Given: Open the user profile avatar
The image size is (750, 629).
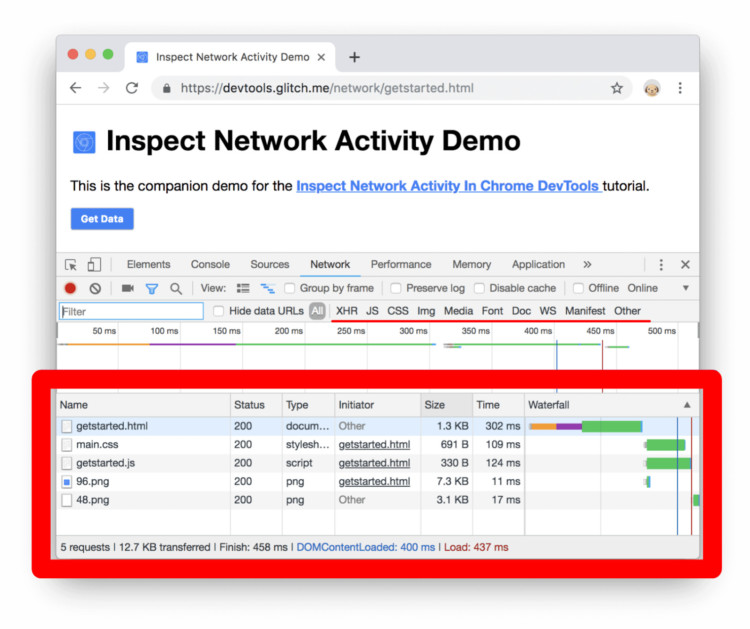Looking at the screenshot, I should point(652,88).
